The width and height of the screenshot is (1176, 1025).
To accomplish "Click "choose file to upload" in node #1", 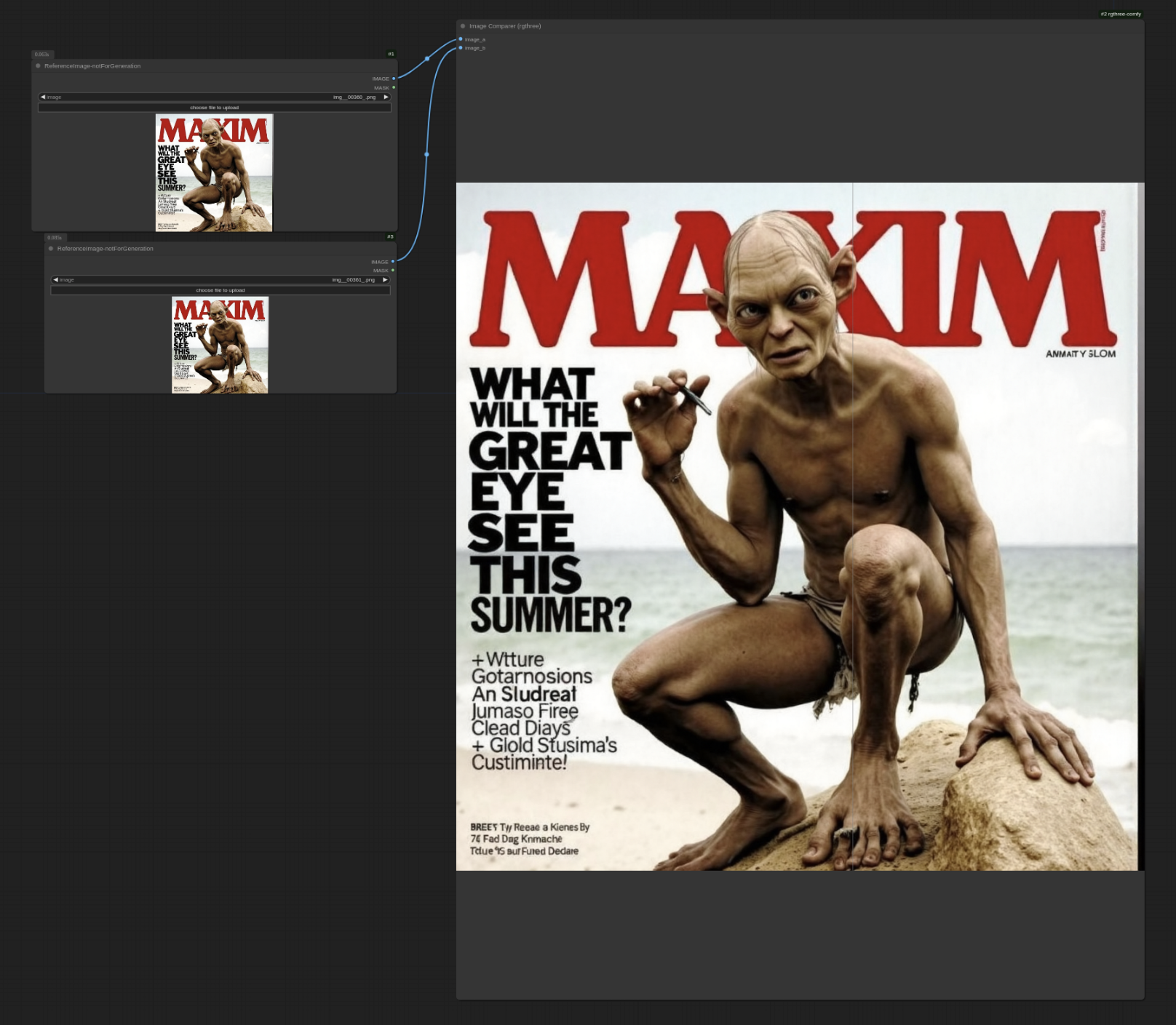I will [x=214, y=108].
